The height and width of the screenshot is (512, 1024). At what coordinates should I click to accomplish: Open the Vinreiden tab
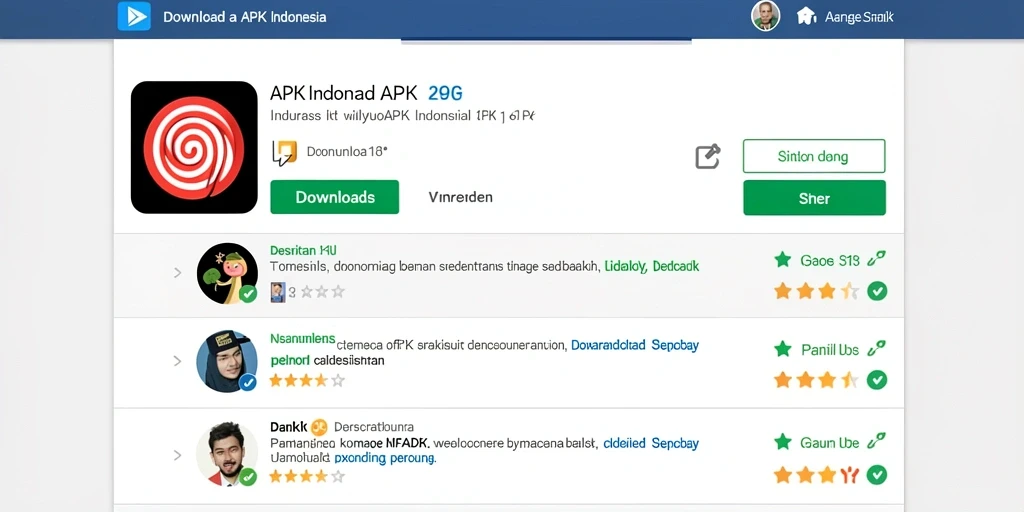click(x=460, y=197)
